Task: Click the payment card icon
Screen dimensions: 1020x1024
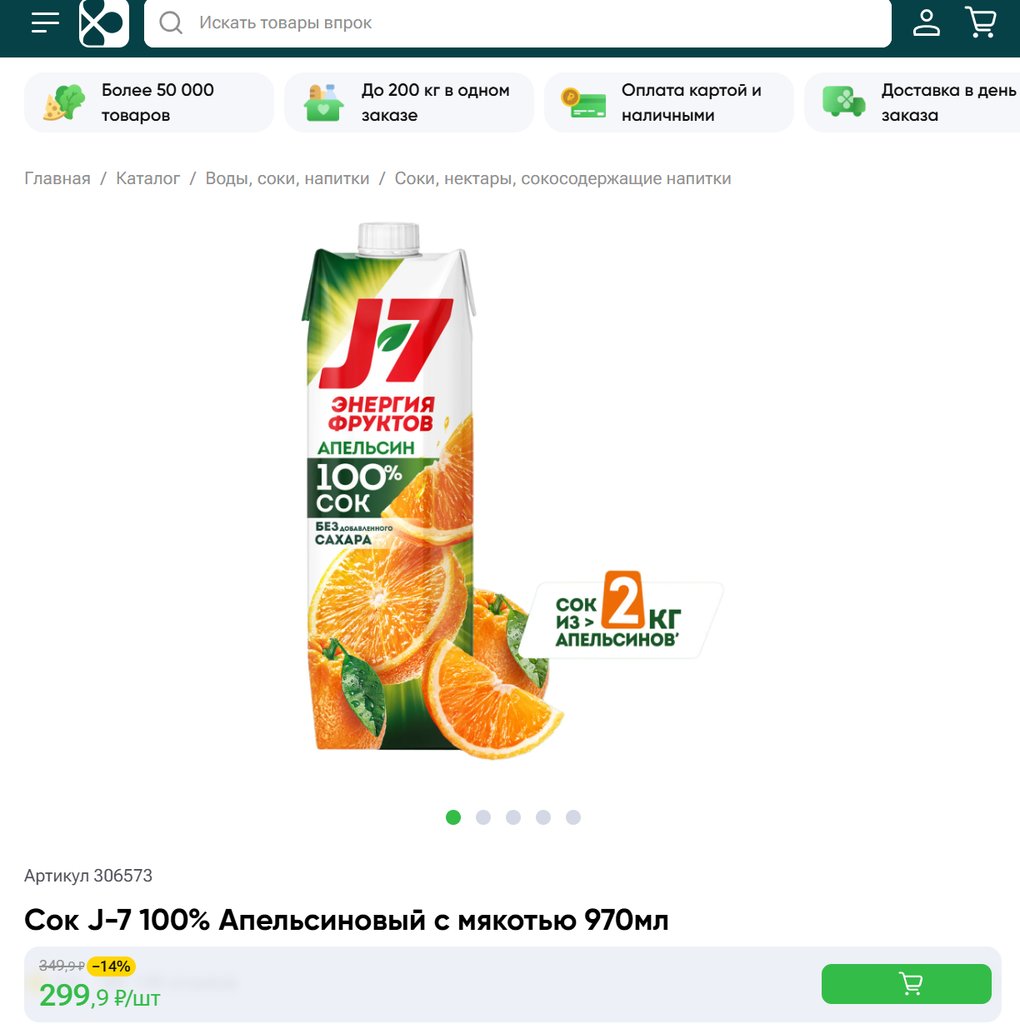Action: point(583,103)
